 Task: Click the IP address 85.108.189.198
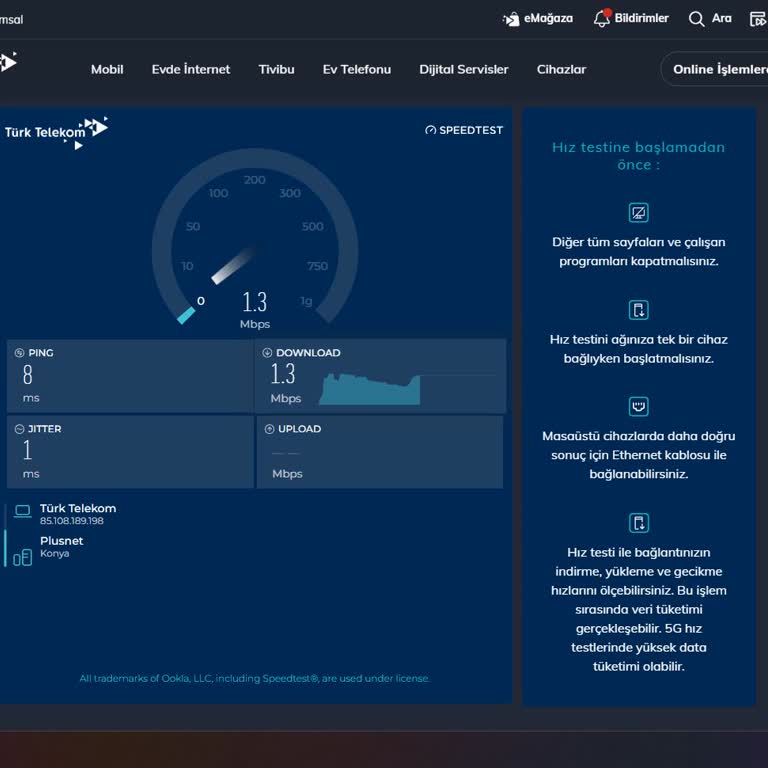pos(72,521)
